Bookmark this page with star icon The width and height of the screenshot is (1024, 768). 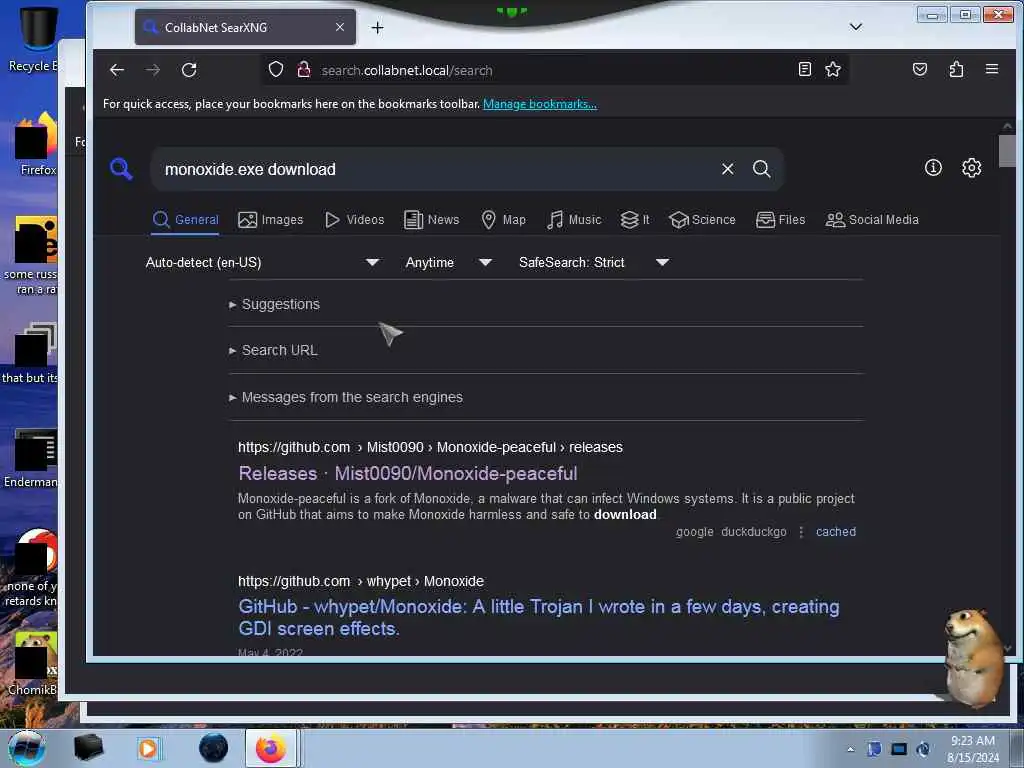coord(833,69)
